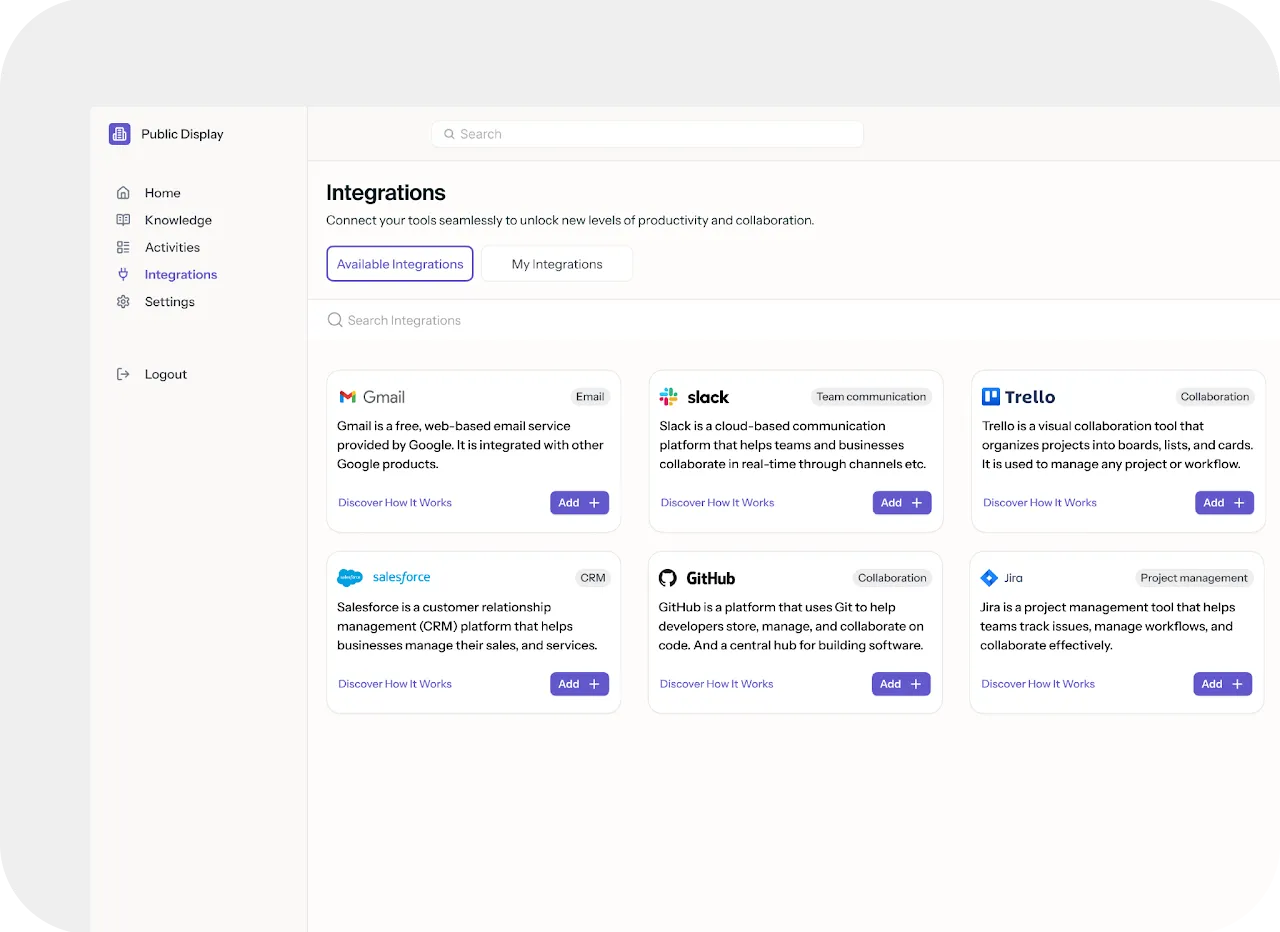Click the Search Integrations magnifier icon
This screenshot has height=932, width=1280.
click(335, 320)
